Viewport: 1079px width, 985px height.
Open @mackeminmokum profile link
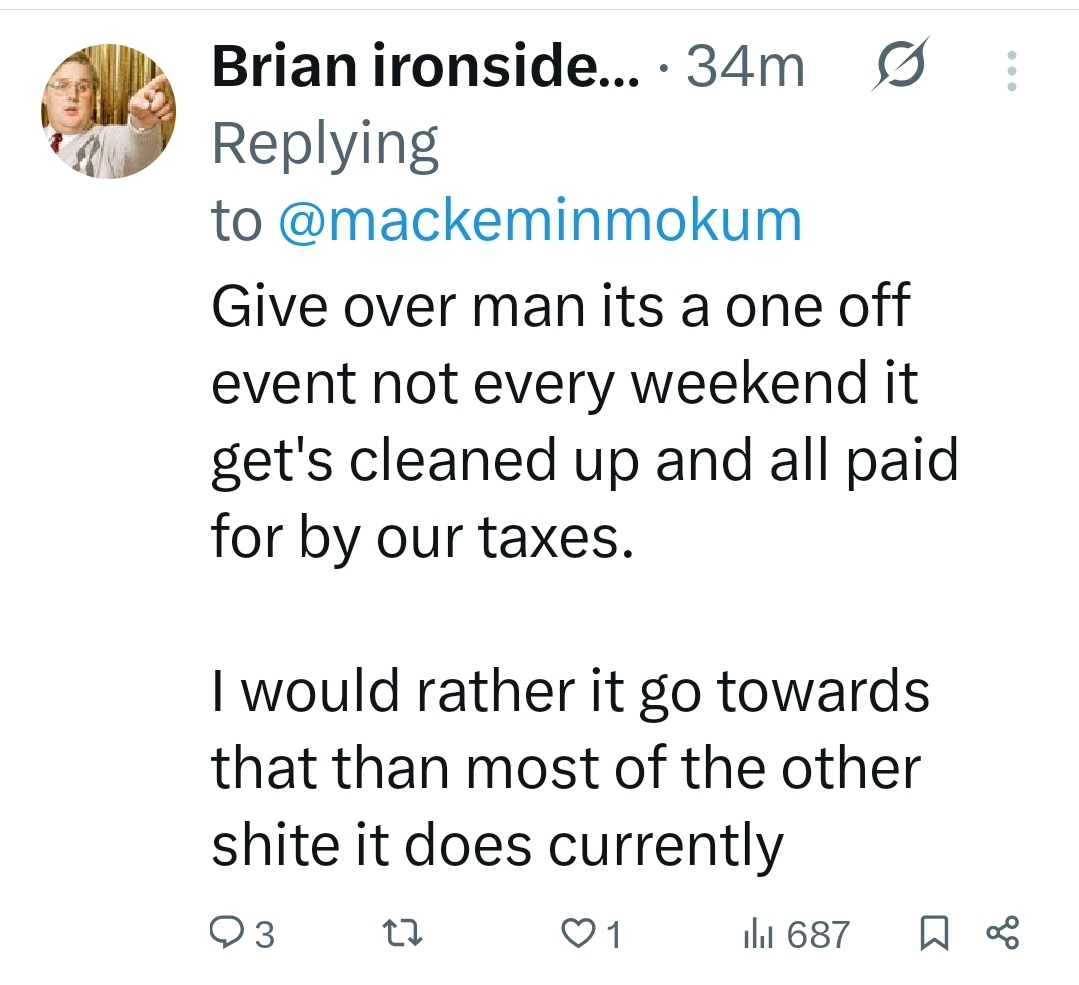point(540,221)
